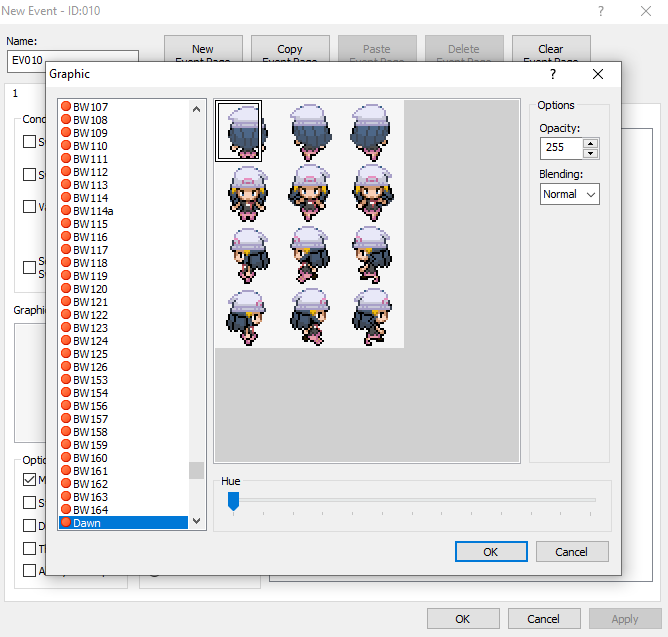Click the orange icon beside BW107
The height and width of the screenshot is (637, 668).
pos(66,107)
